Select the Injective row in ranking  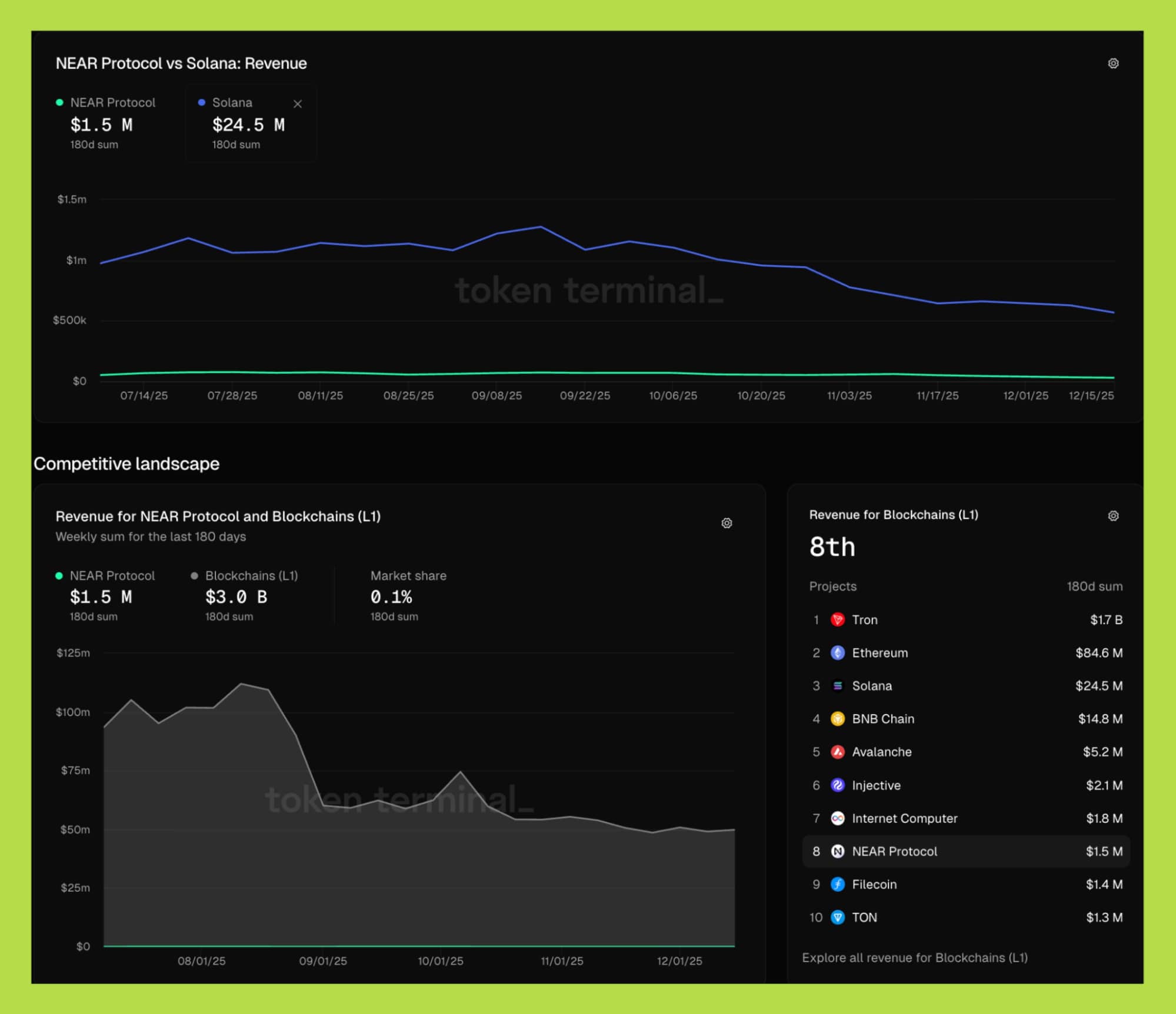point(876,785)
